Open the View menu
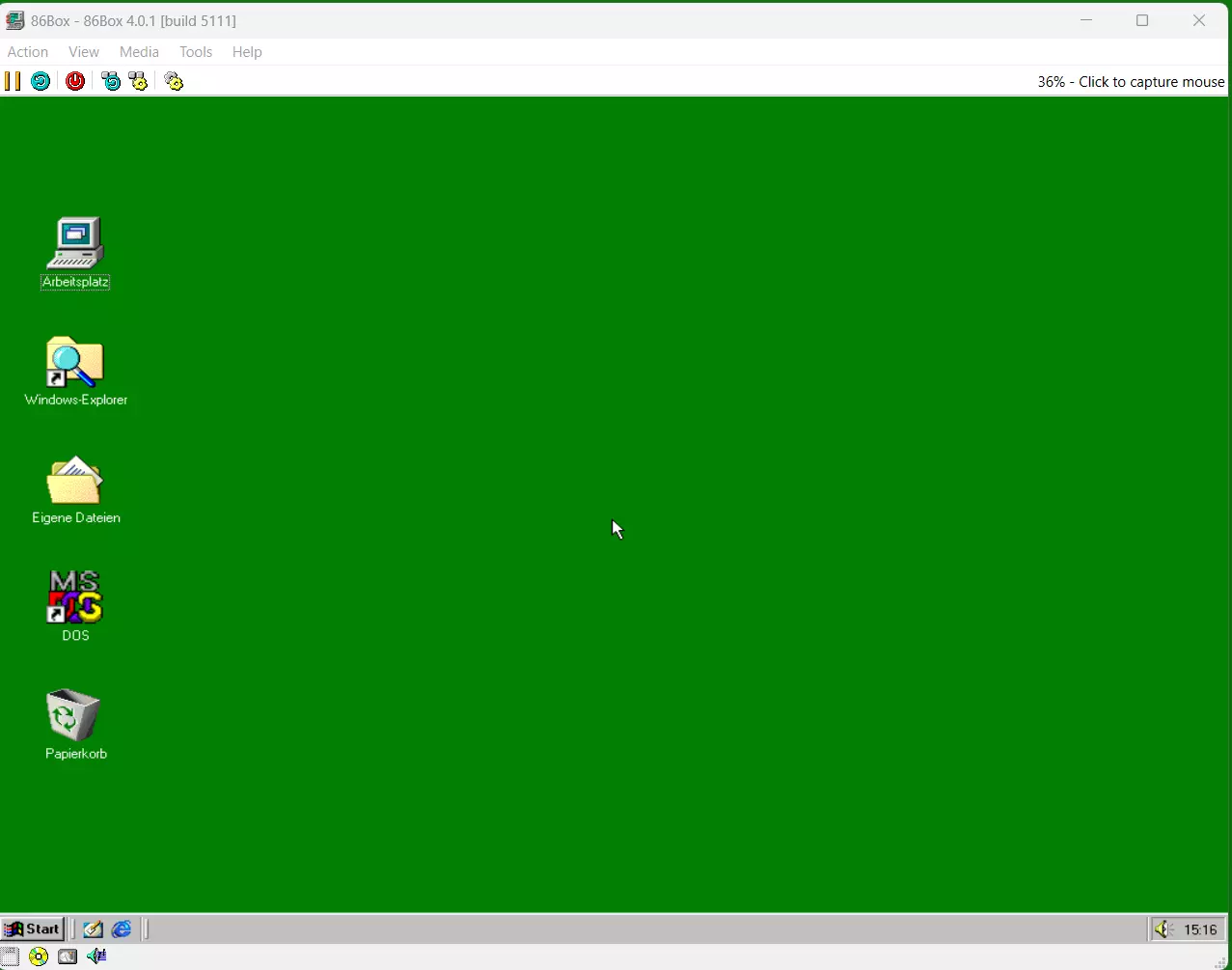 (x=84, y=52)
